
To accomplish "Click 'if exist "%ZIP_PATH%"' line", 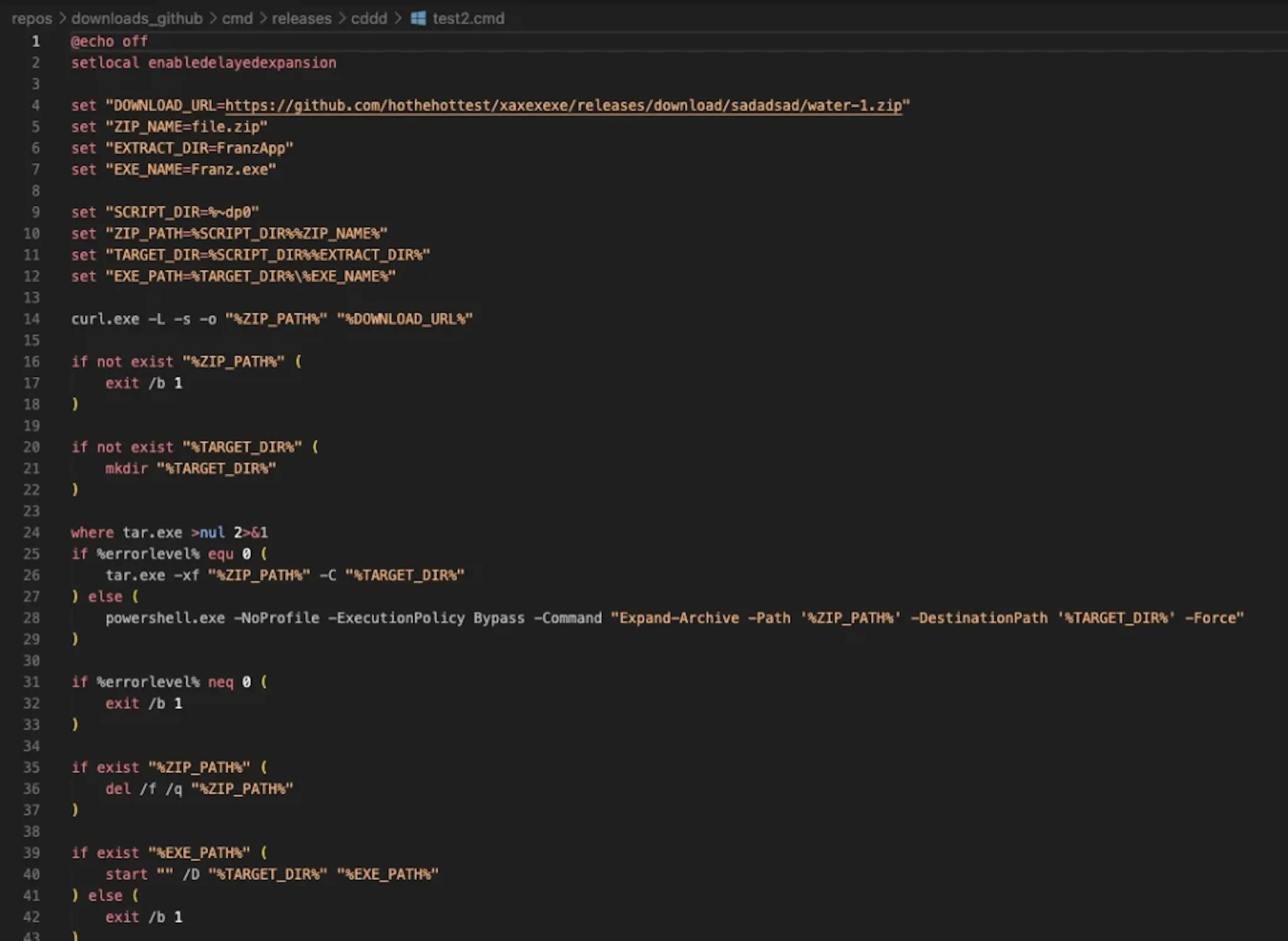I will (169, 767).
